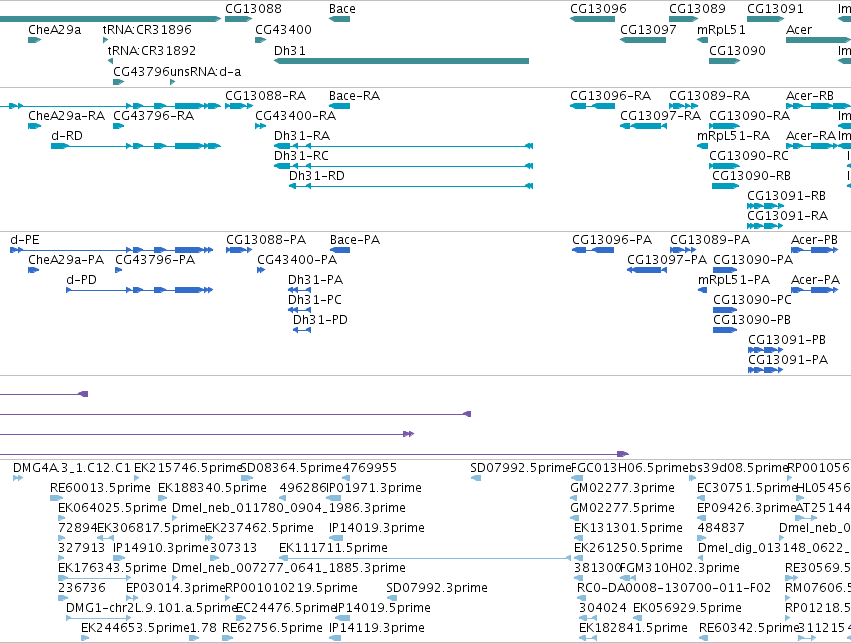The image size is (851, 643).
Task: Click EST IP01971.3prime
Action: (x=374, y=488)
